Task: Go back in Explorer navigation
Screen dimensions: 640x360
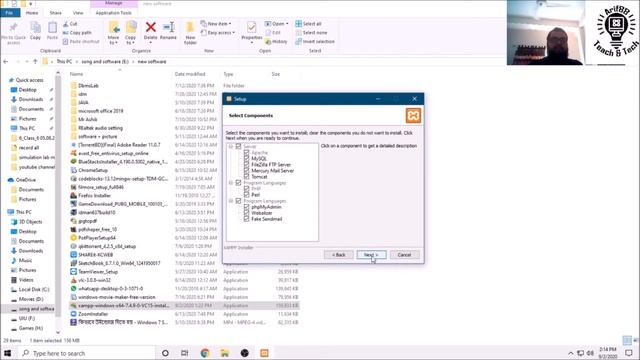Action: pos(6,62)
